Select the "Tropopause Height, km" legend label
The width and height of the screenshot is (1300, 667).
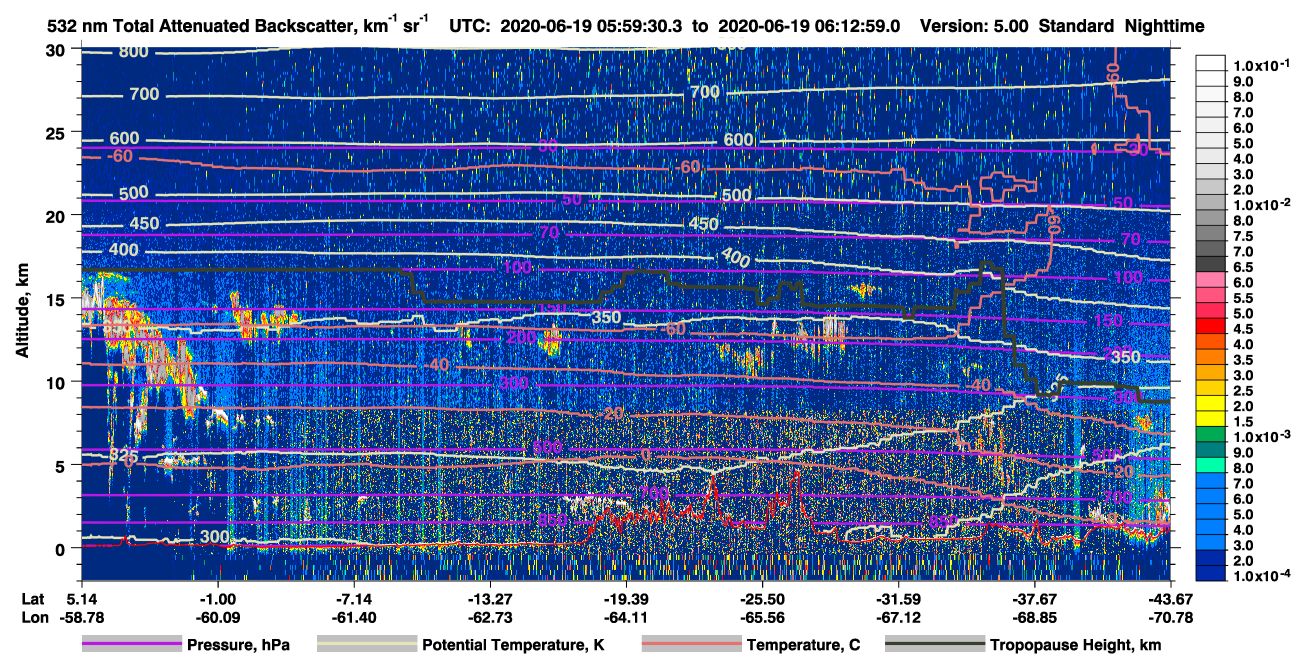[x=1075, y=645]
